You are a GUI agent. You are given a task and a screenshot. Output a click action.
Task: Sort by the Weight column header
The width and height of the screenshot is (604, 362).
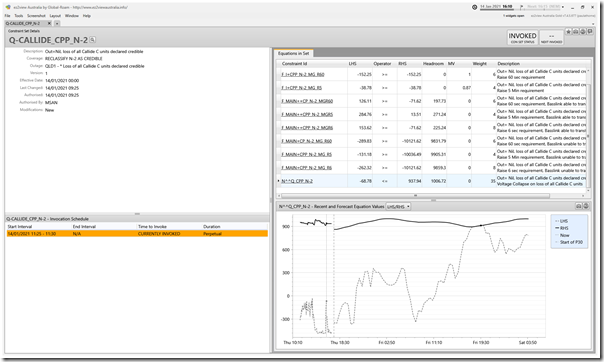(480, 64)
